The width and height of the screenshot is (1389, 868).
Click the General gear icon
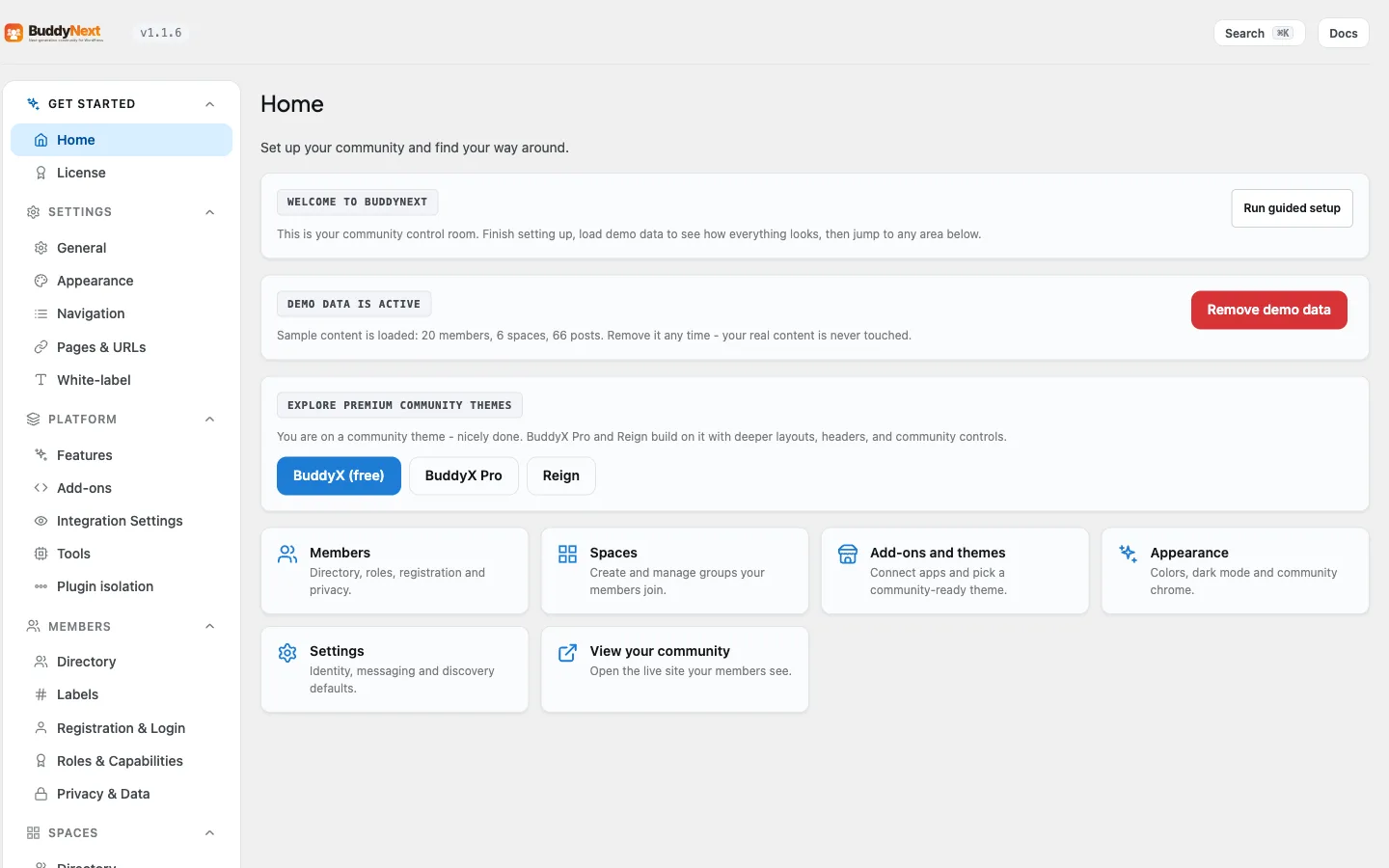coord(41,248)
